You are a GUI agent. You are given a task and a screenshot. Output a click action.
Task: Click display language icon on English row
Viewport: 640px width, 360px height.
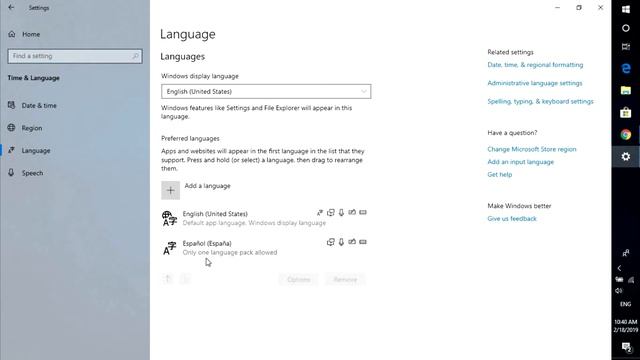[x=320, y=212]
